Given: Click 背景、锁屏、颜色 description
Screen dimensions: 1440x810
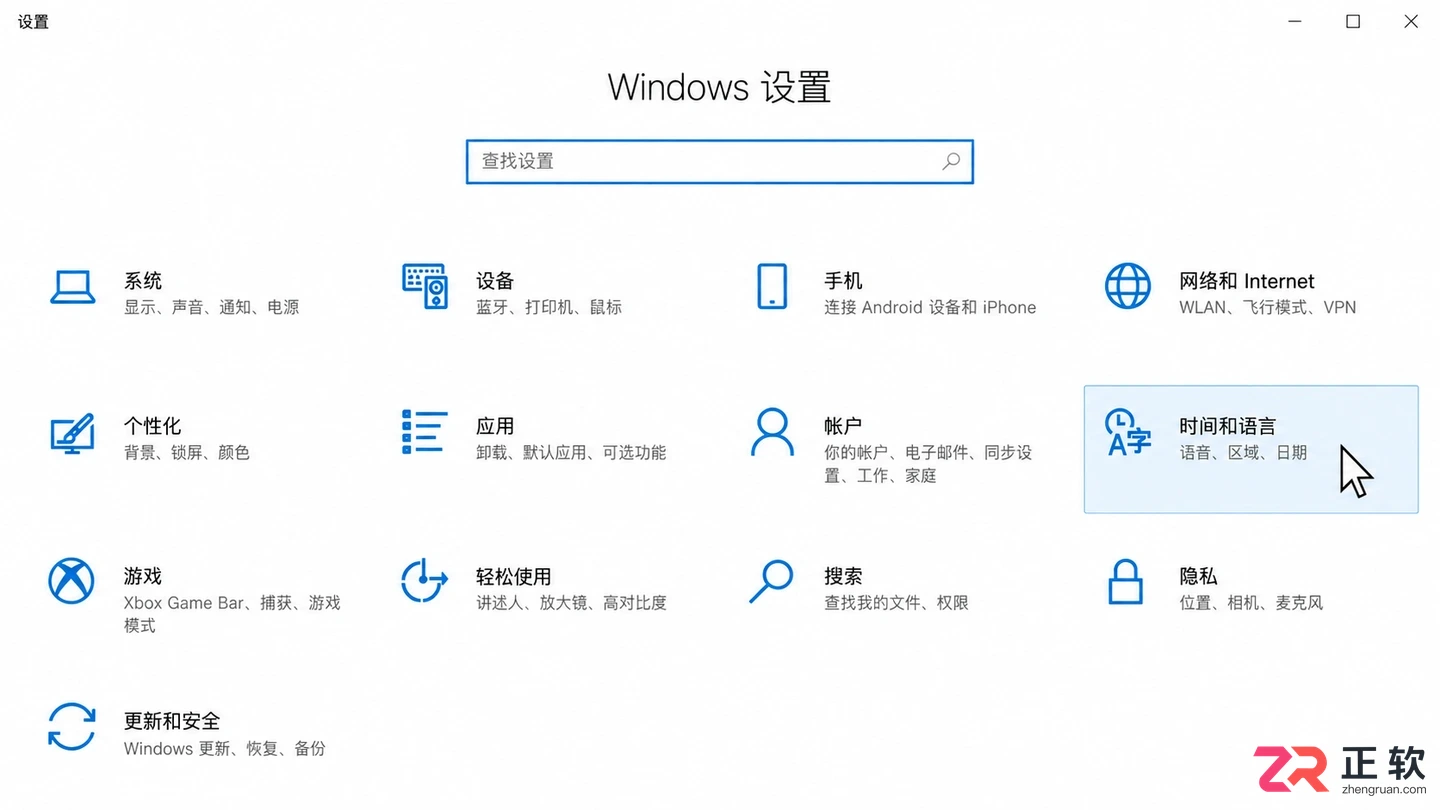Looking at the screenshot, I should pyautogui.click(x=187, y=453).
